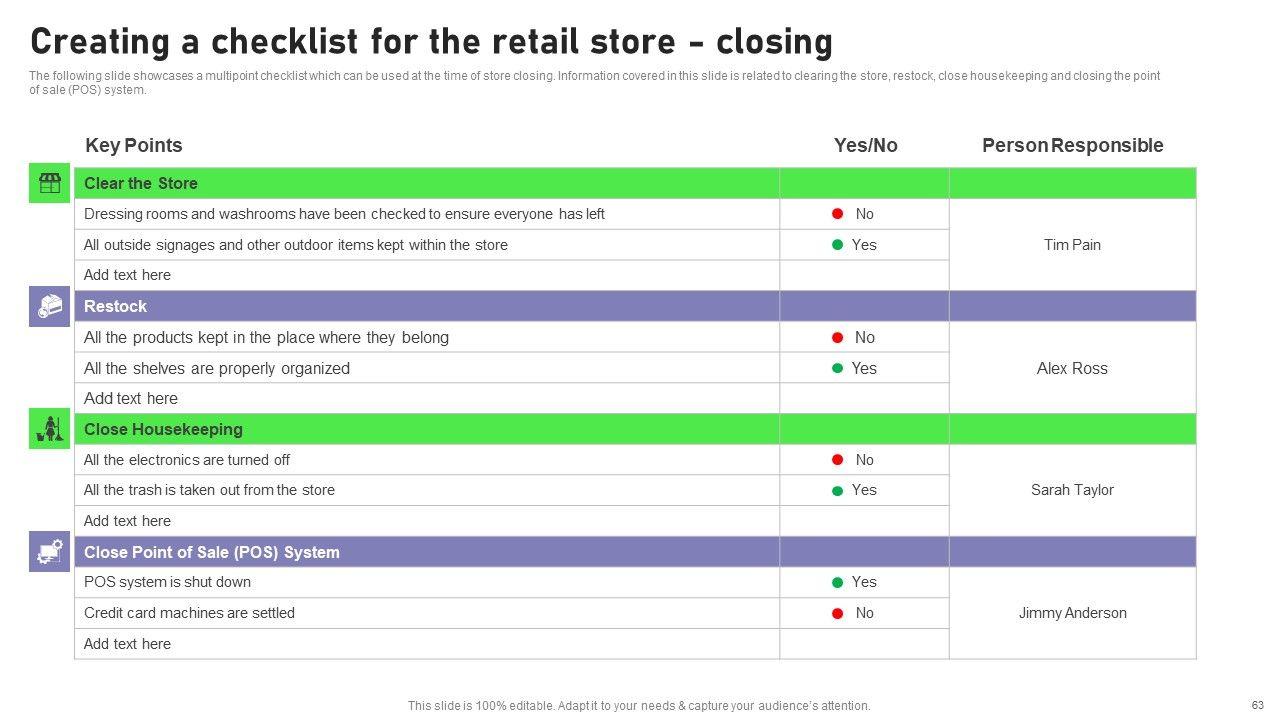Click the Close Housekeeping header row
Image resolution: width=1280 pixels, height=720 pixels.
(163, 429)
